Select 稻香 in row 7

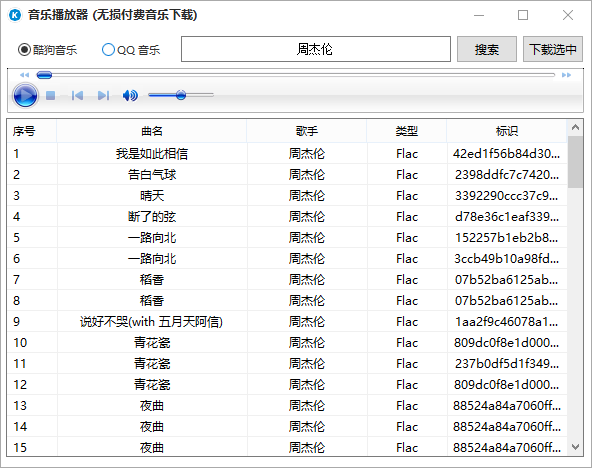152,280
